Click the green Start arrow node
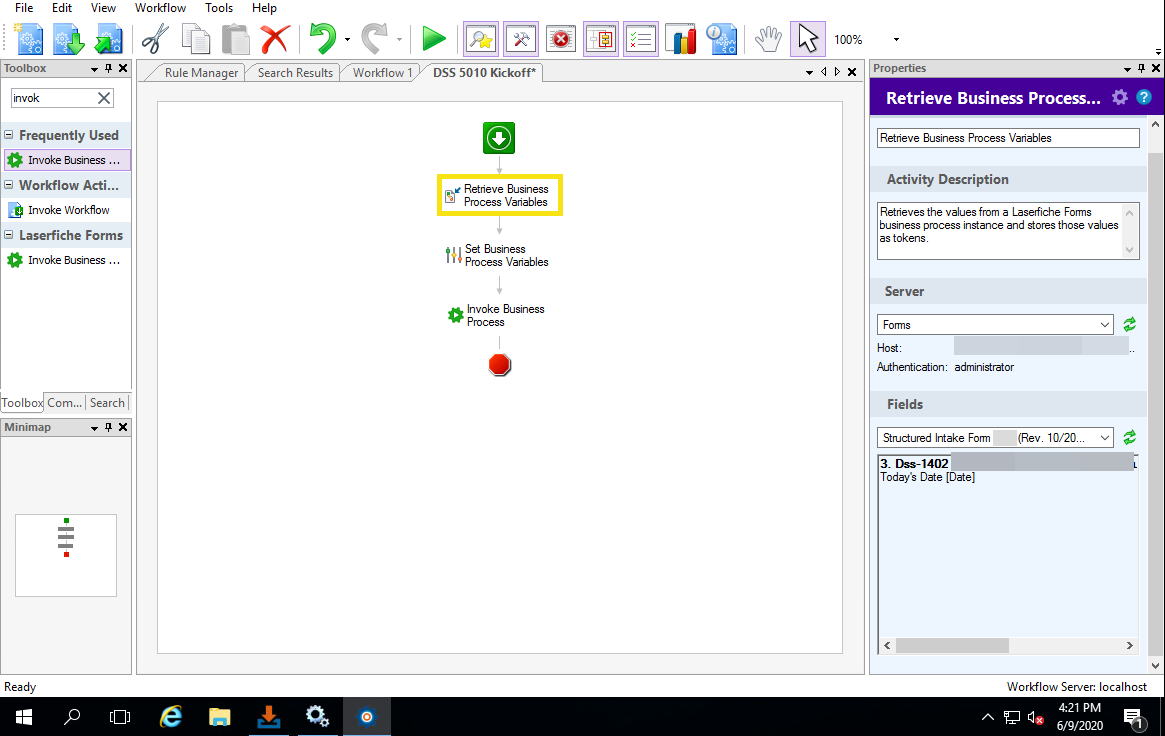This screenshot has width=1165, height=736. (499, 138)
